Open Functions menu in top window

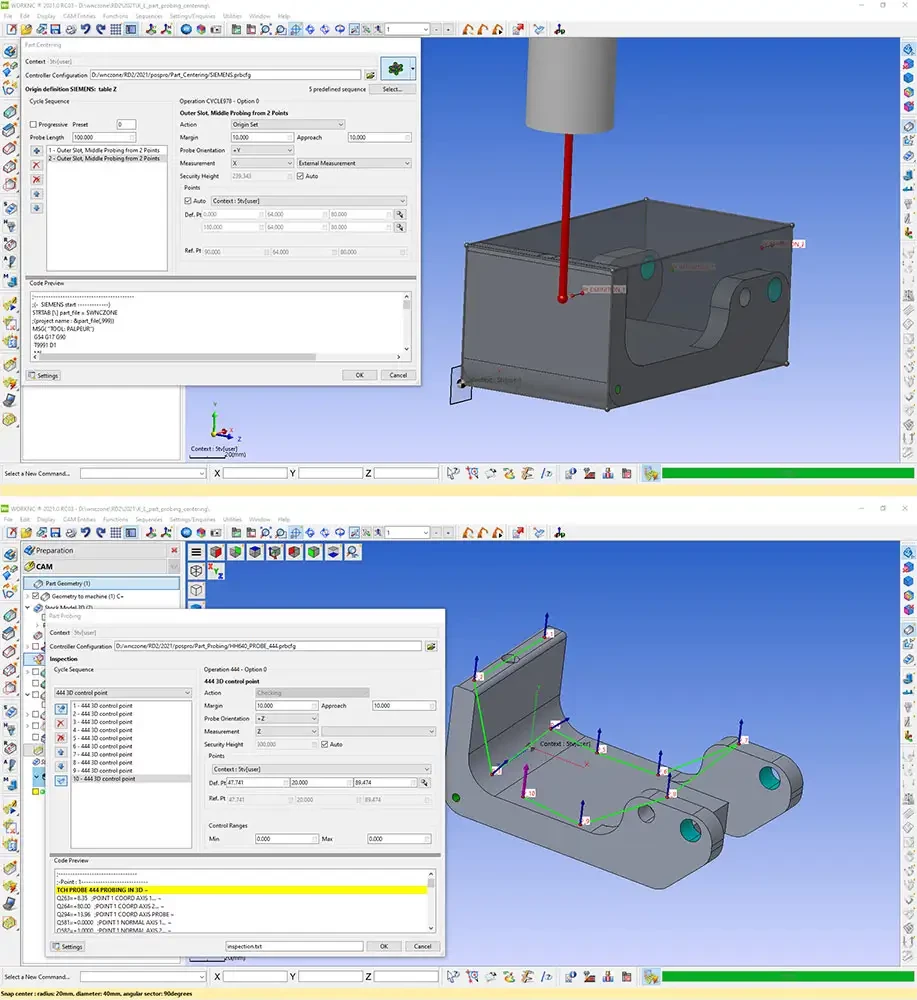pos(115,16)
